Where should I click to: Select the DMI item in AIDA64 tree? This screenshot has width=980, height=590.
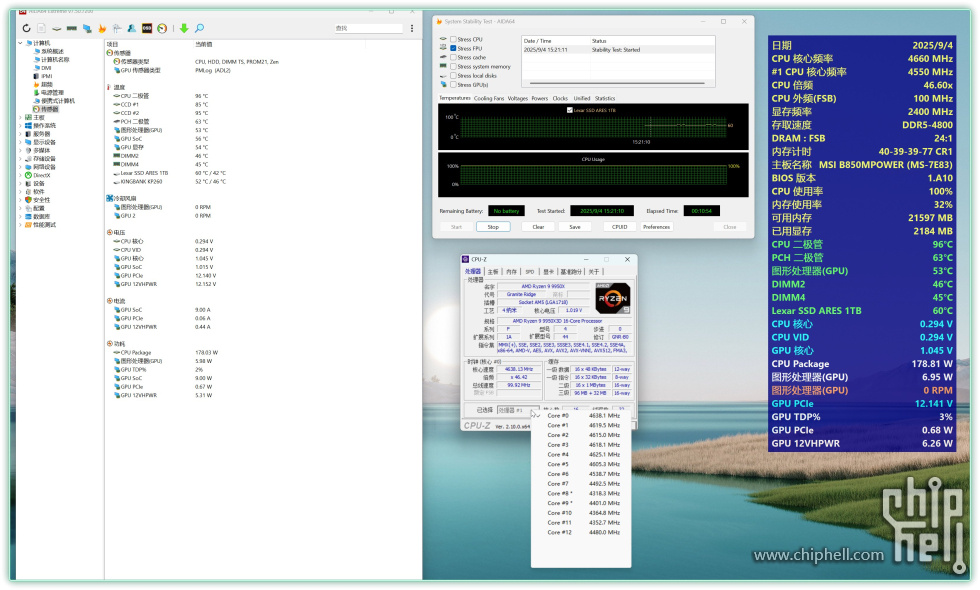click(x=46, y=68)
